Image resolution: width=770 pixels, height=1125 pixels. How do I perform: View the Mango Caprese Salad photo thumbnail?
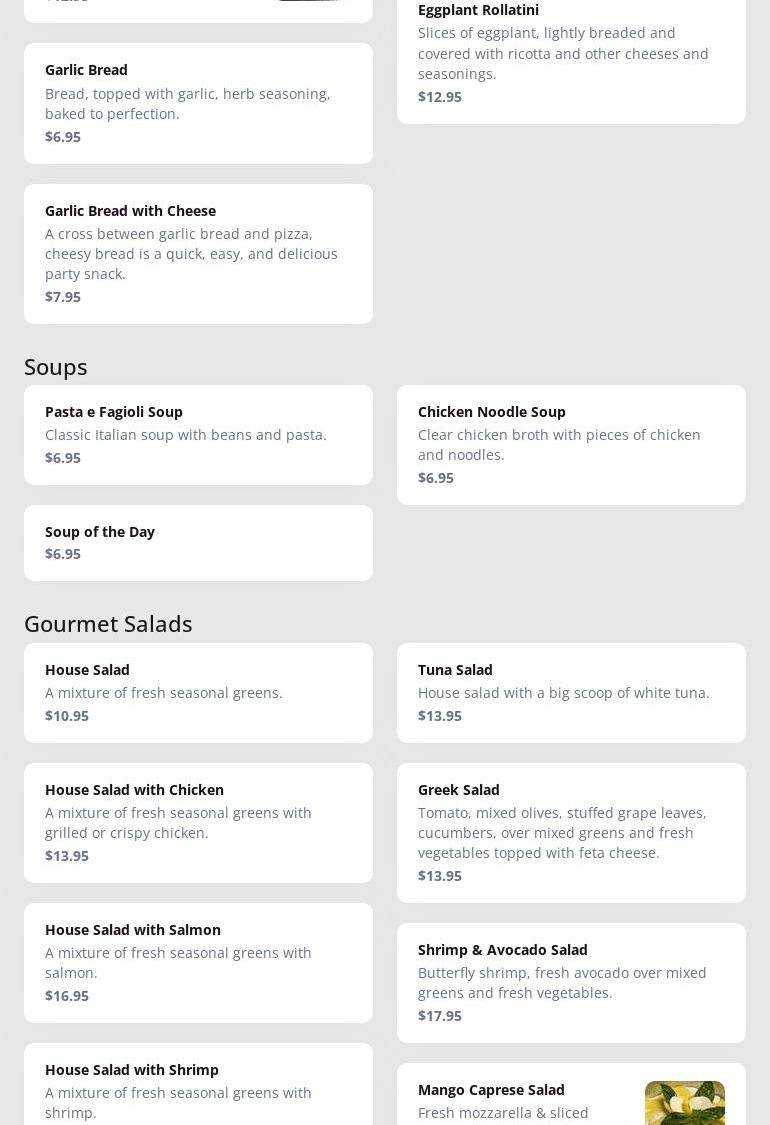684,1102
